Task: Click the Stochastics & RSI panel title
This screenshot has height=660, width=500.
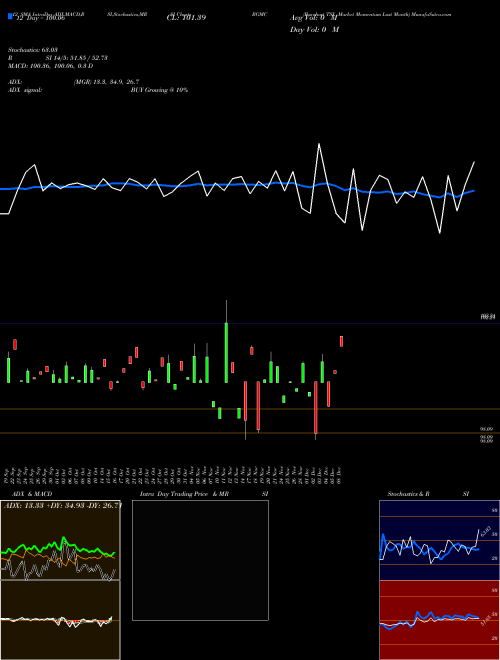Action: point(428,494)
